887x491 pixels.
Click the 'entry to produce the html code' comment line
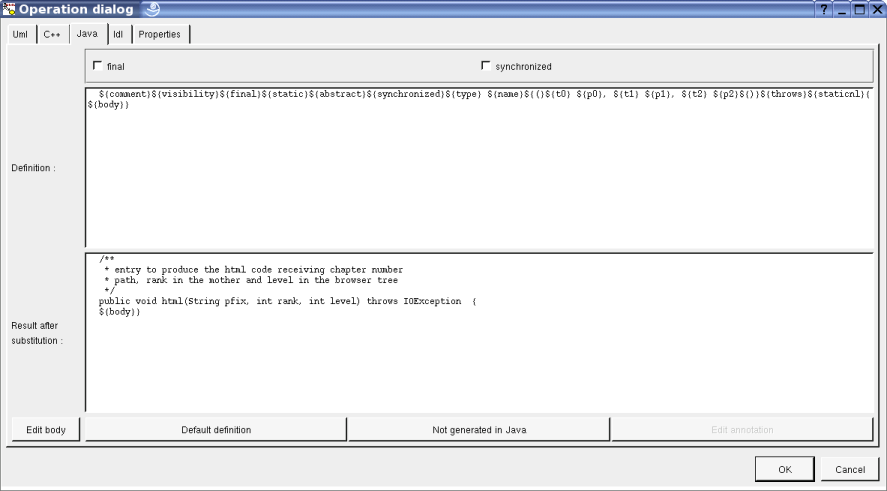pos(253,270)
